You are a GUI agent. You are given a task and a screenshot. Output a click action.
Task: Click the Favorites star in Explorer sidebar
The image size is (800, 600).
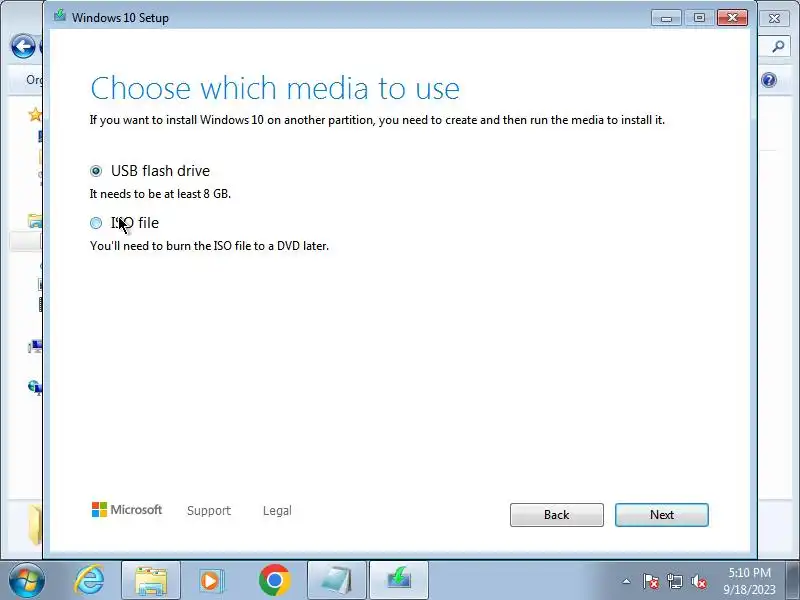click(35, 114)
